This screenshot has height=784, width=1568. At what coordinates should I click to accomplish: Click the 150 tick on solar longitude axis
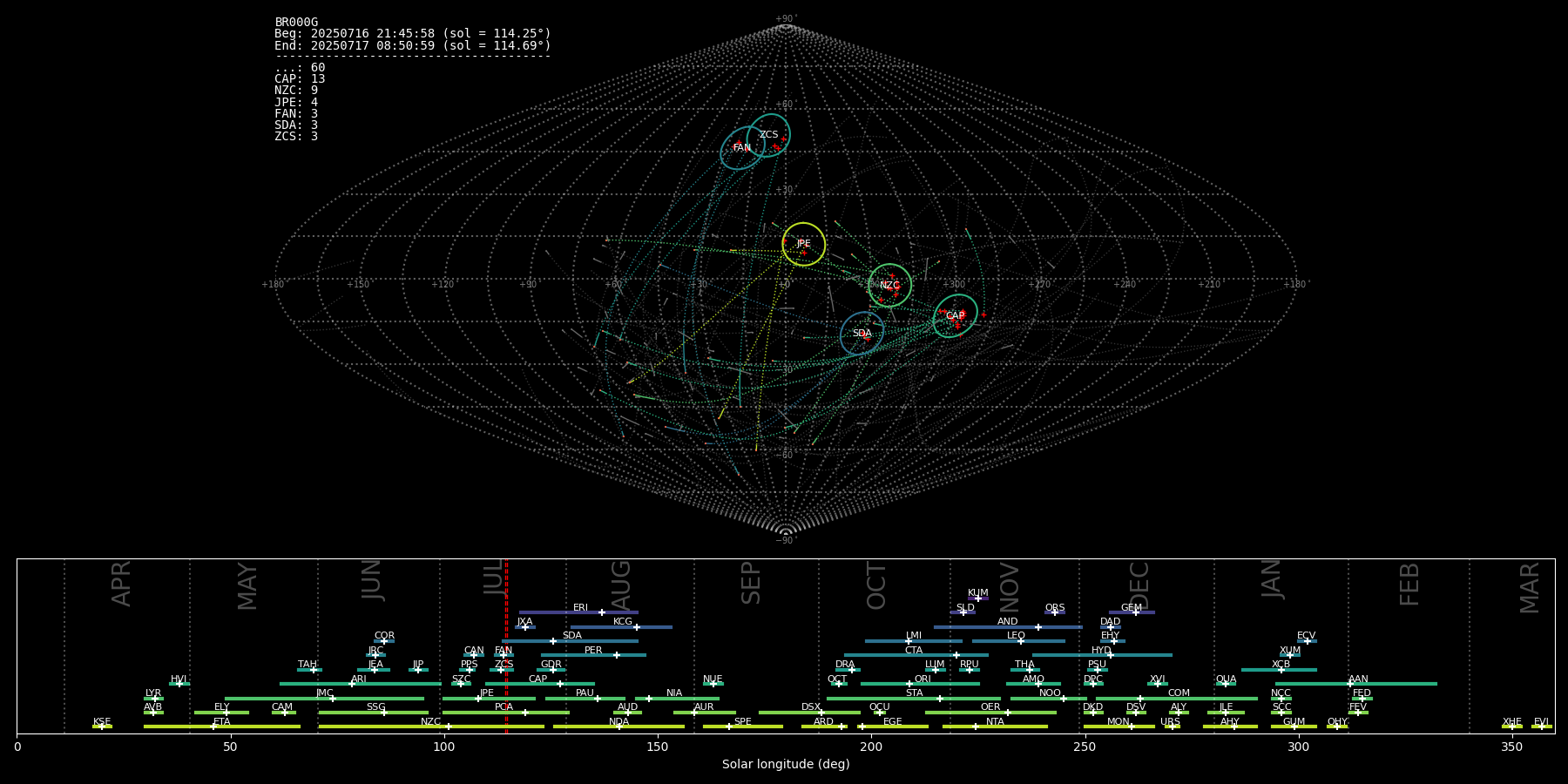658,747
